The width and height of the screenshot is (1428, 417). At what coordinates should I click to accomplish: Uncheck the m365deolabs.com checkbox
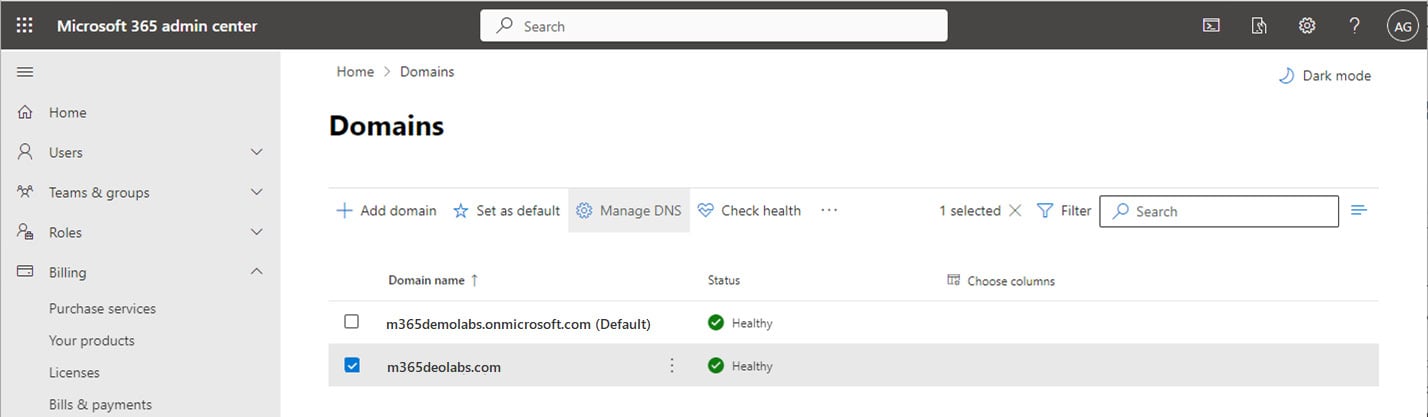(352, 365)
